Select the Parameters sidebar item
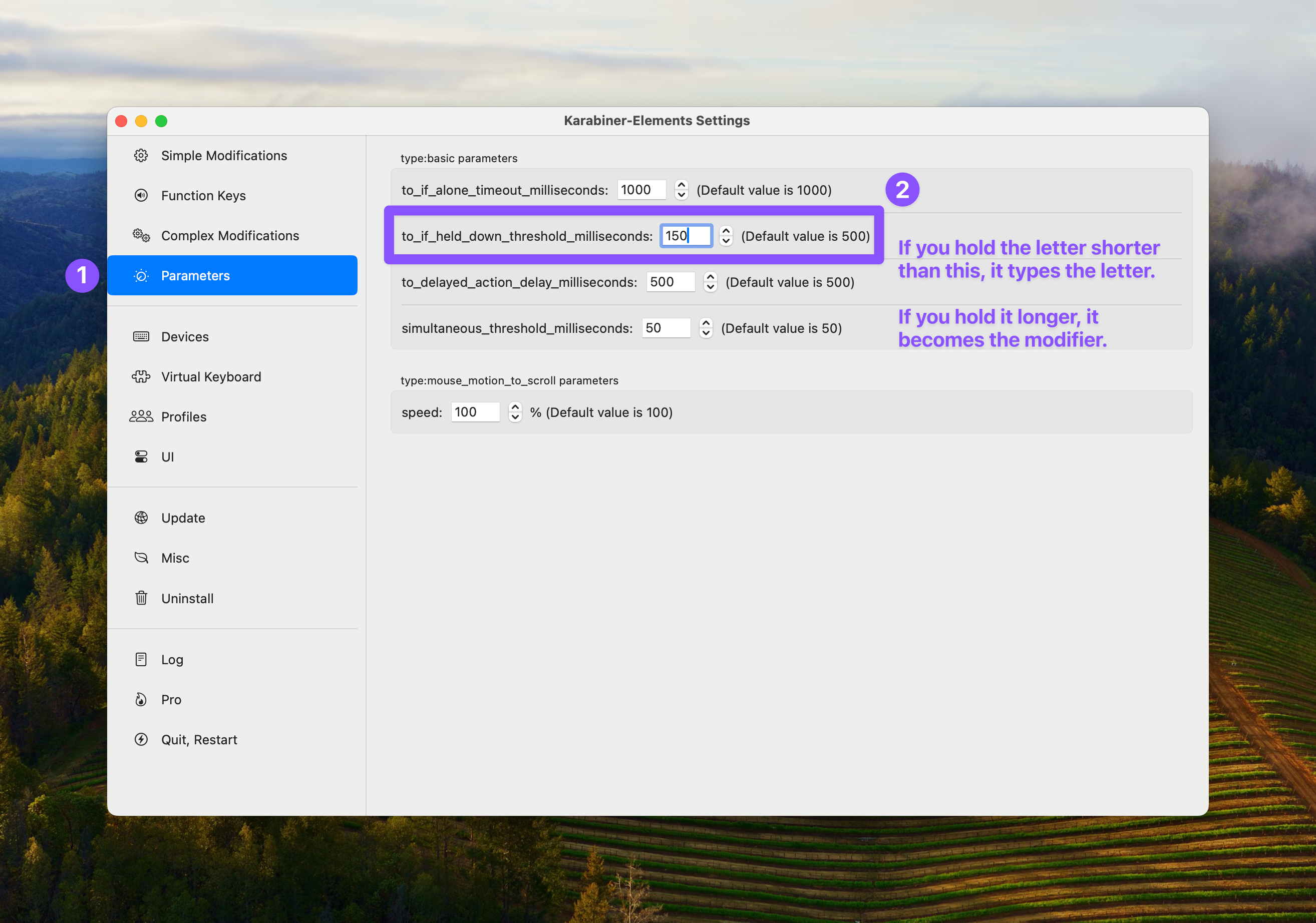Image resolution: width=1316 pixels, height=923 pixels. tap(232, 276)
